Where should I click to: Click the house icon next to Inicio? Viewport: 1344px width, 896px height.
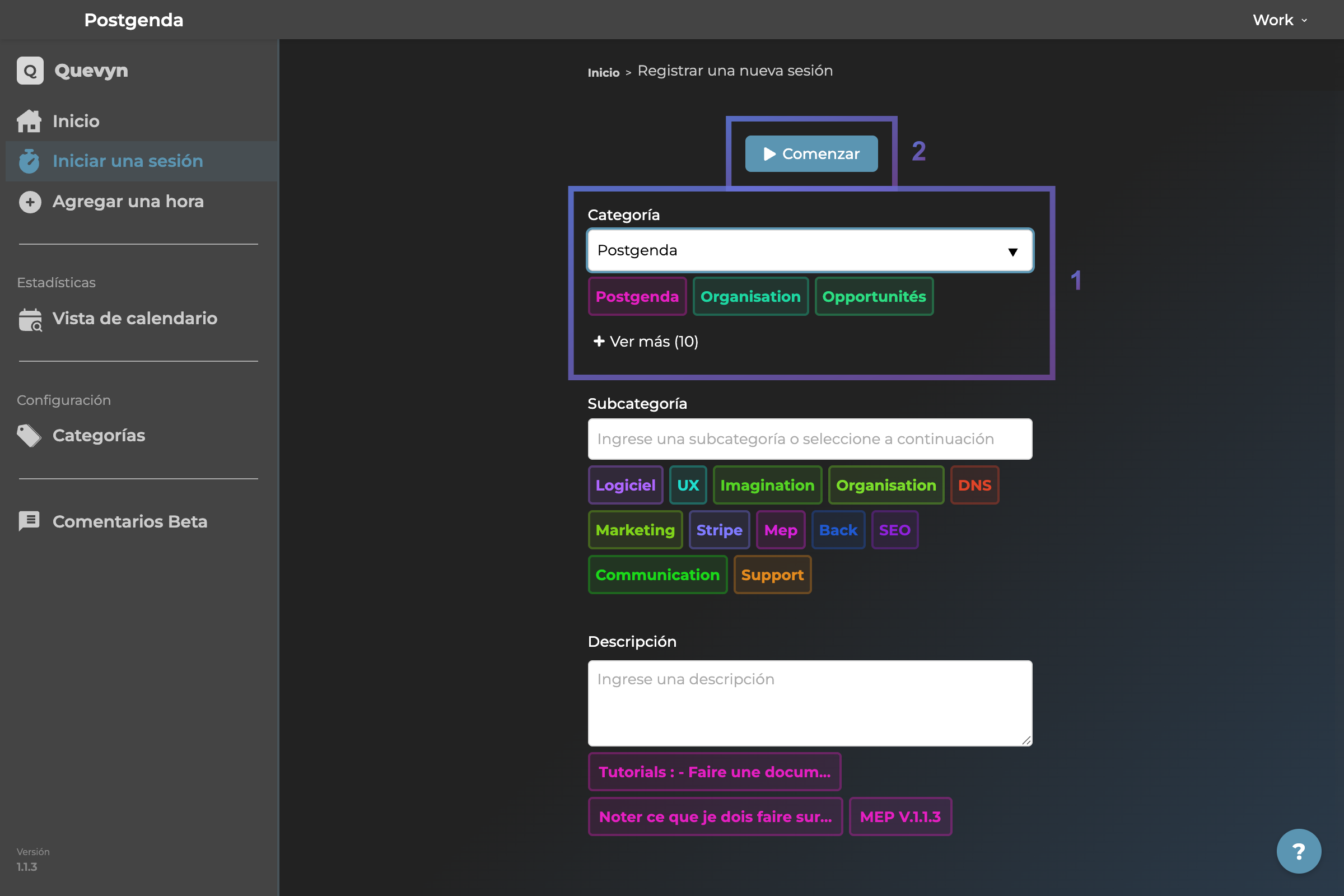click(29, 121)
